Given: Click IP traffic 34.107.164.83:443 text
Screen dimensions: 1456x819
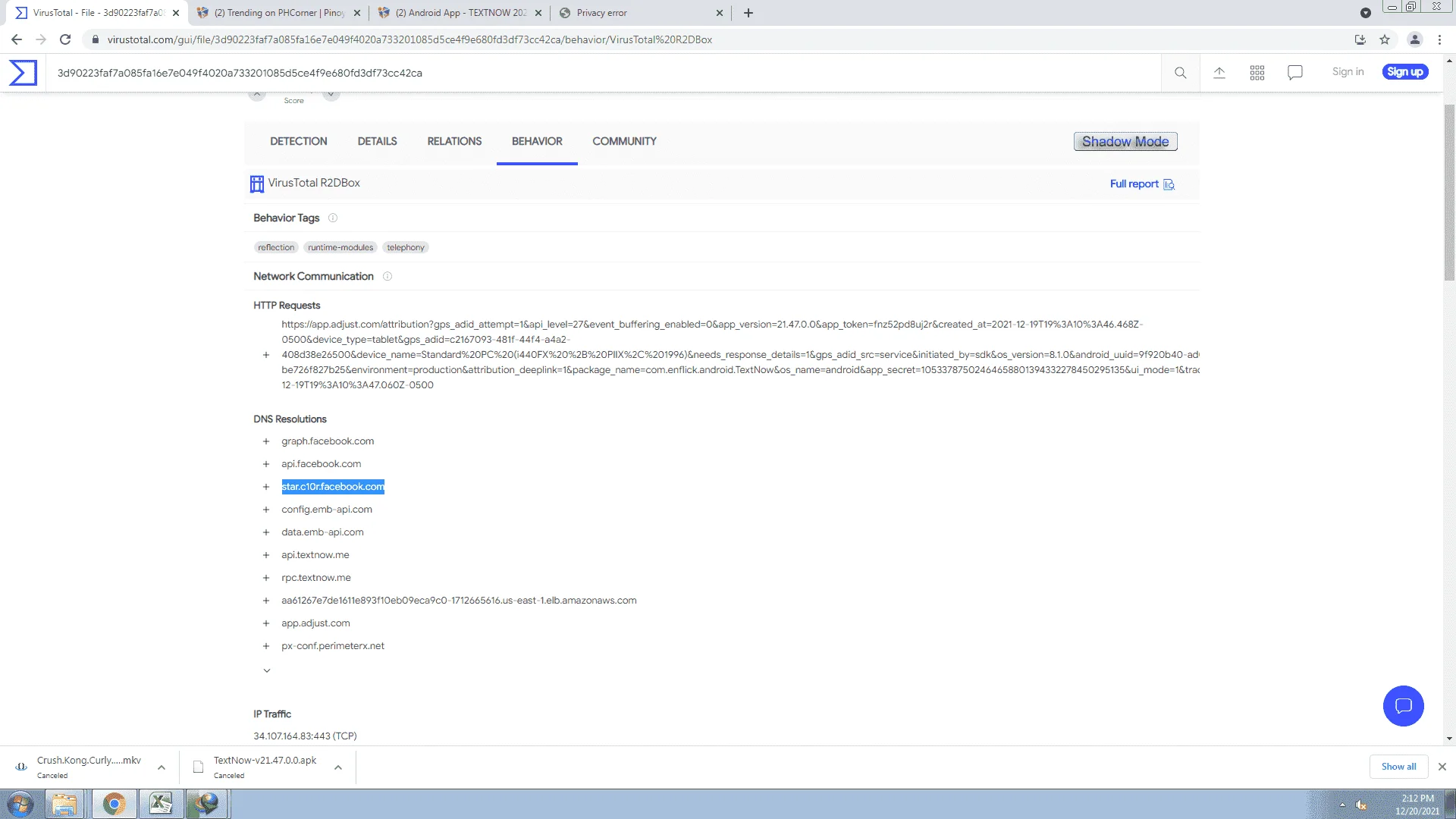Looking at the screenshot, I should click(305, 736).
